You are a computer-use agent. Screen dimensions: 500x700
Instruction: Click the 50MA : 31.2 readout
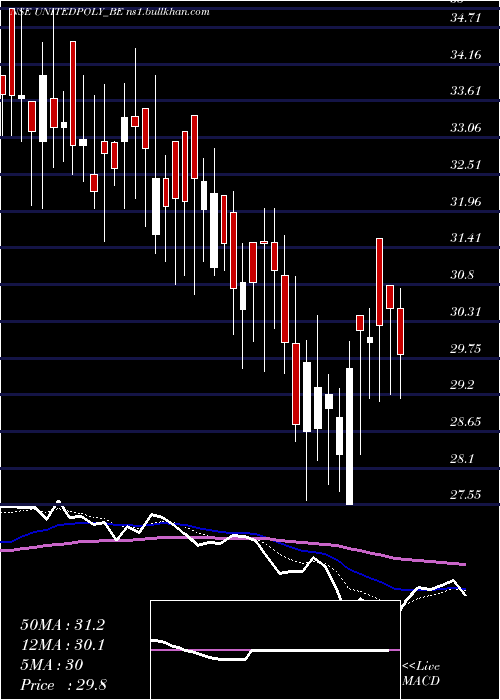[x=62, y=625]
